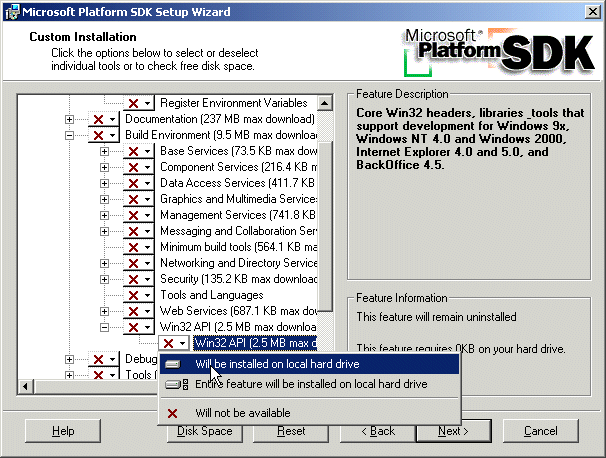The image size is (606, 458).
Task: Click the Help button
Action: (63, 431)
